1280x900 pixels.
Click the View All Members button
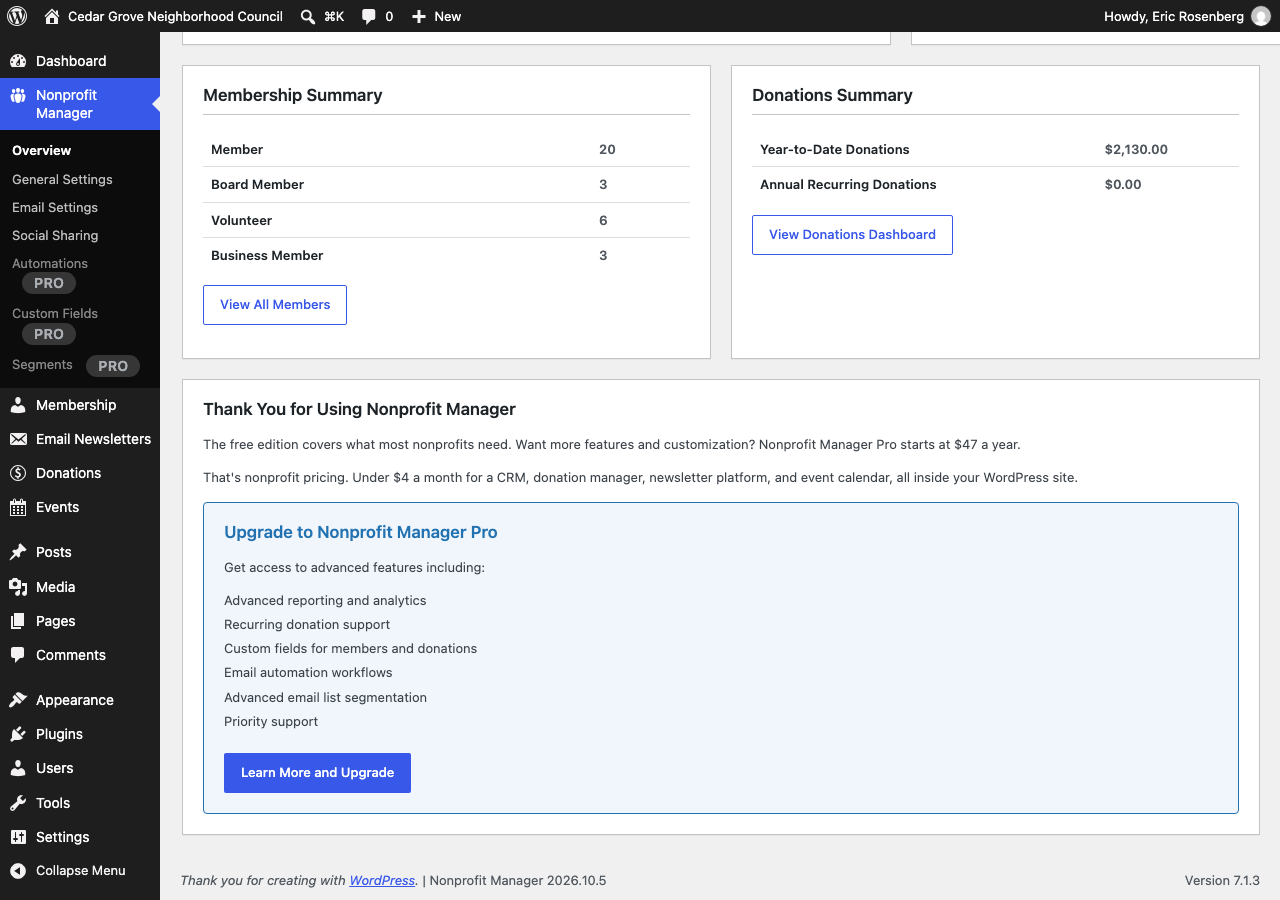pyautogui.click(x=275, y=305)
